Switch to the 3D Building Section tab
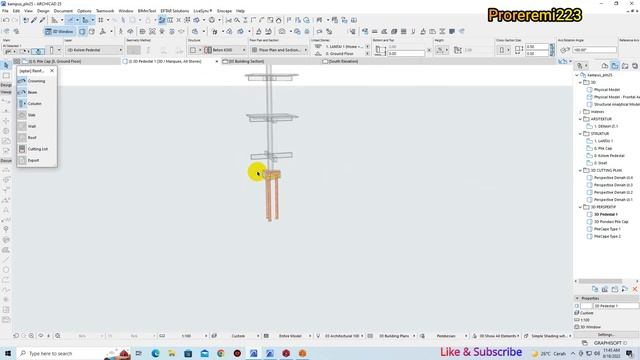 coord(246,61)
